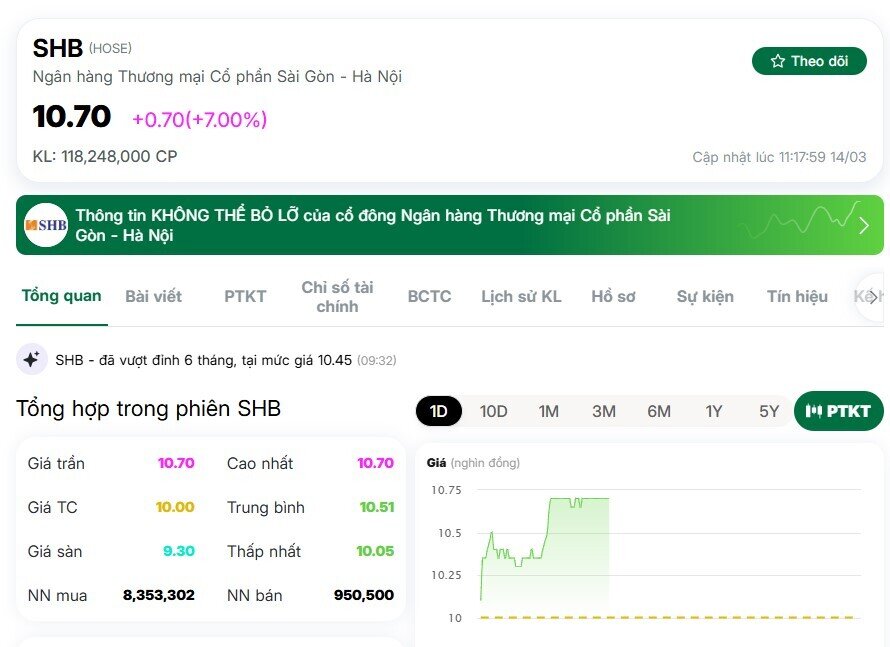Click the yellow dashed reference price line
This screenshot has height=647, width=890.
(666, 617)
